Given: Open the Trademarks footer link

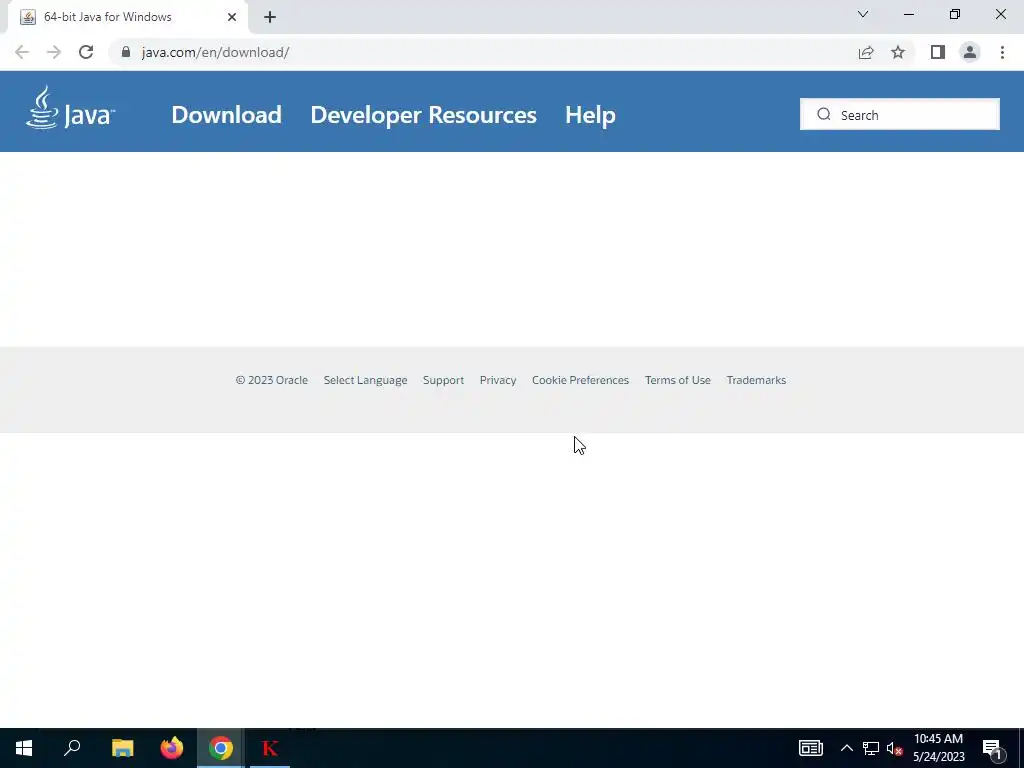Looking at the screenshot, I should pos(756,380).
